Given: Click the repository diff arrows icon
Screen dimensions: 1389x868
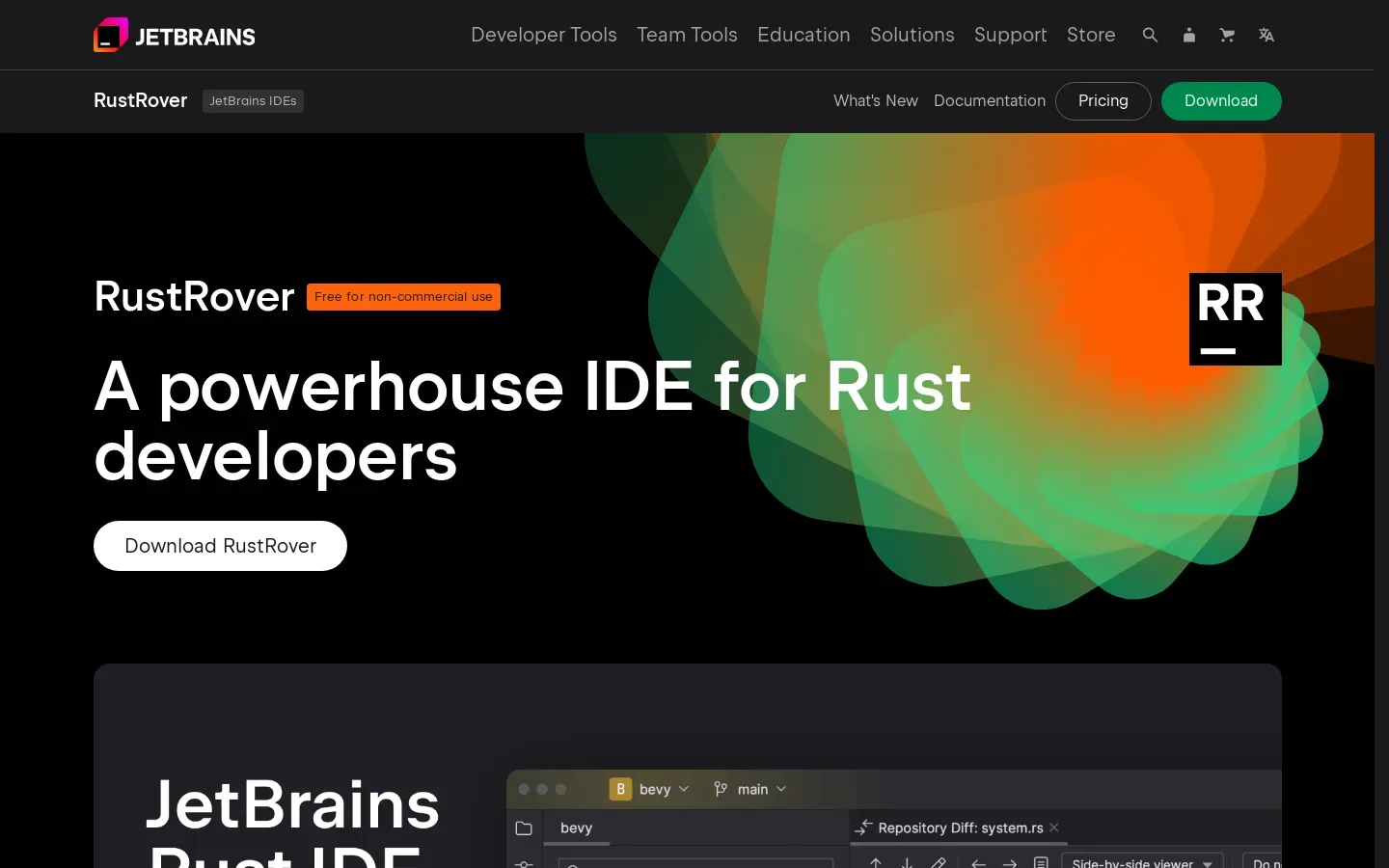Looking at the screenshot, I should (863, 827).
